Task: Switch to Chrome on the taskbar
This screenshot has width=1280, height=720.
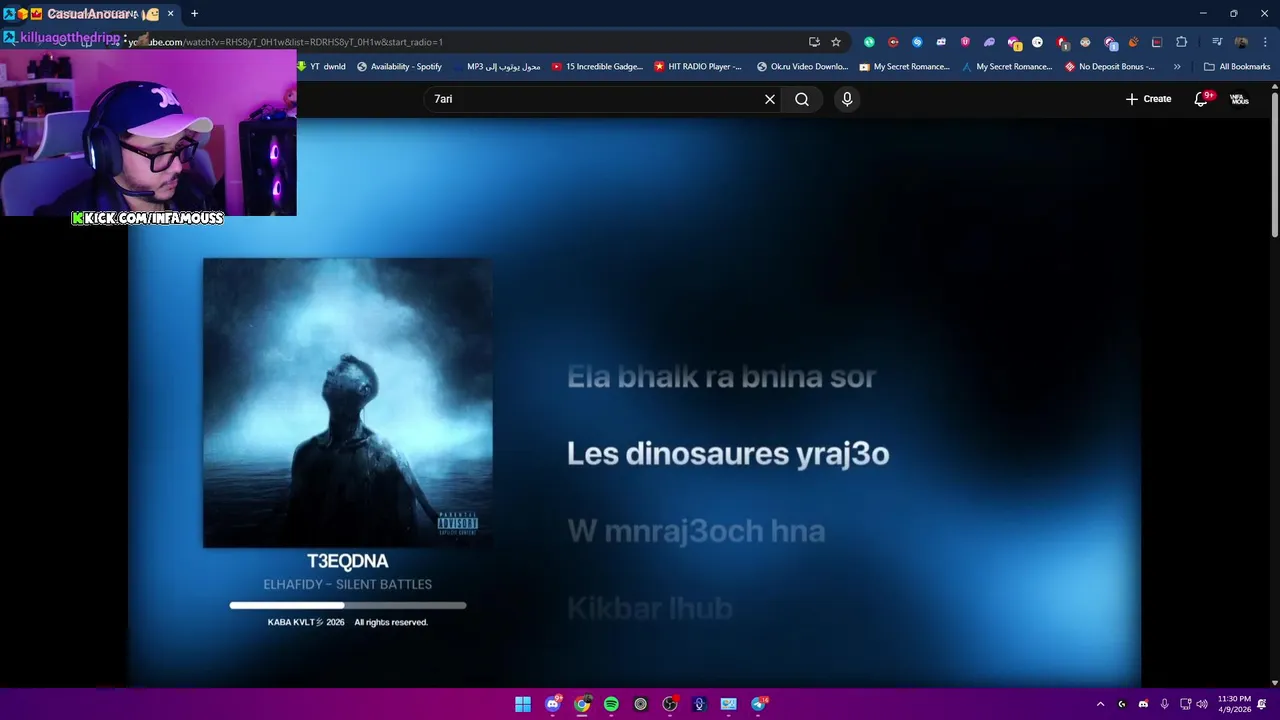Action: (582, 704)
